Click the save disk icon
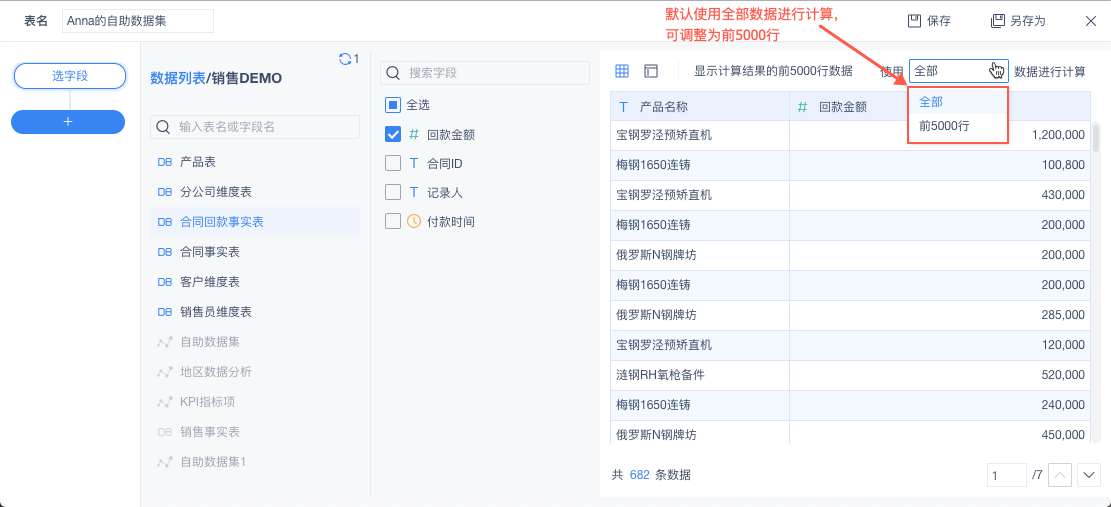The image size is (1111, 507). point(914,21)
